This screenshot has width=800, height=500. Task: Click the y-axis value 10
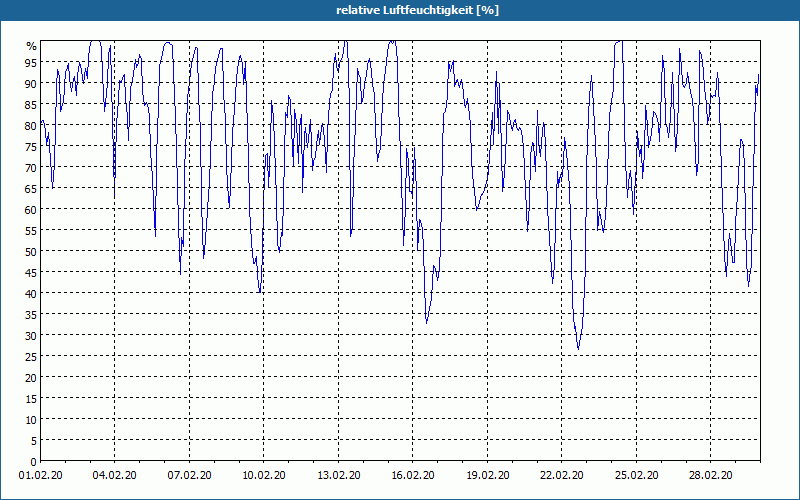[x=31, y=419]
